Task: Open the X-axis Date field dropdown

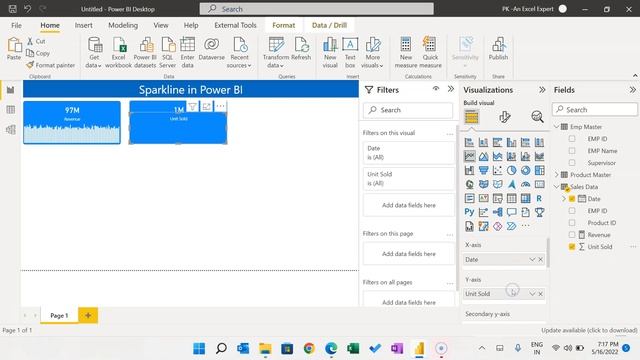Action: (x=532, y=260)
